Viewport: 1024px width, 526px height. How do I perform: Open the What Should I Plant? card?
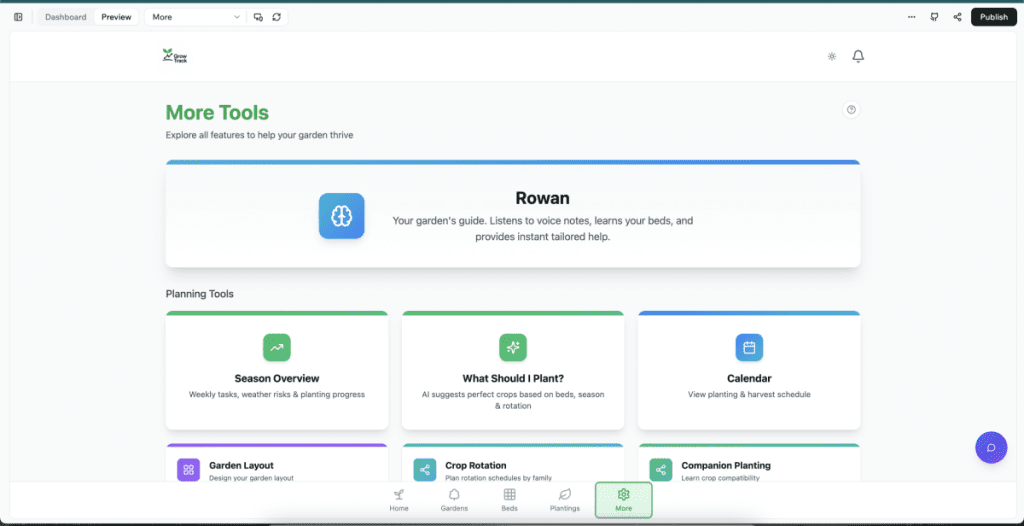click(x=513, y=370)
